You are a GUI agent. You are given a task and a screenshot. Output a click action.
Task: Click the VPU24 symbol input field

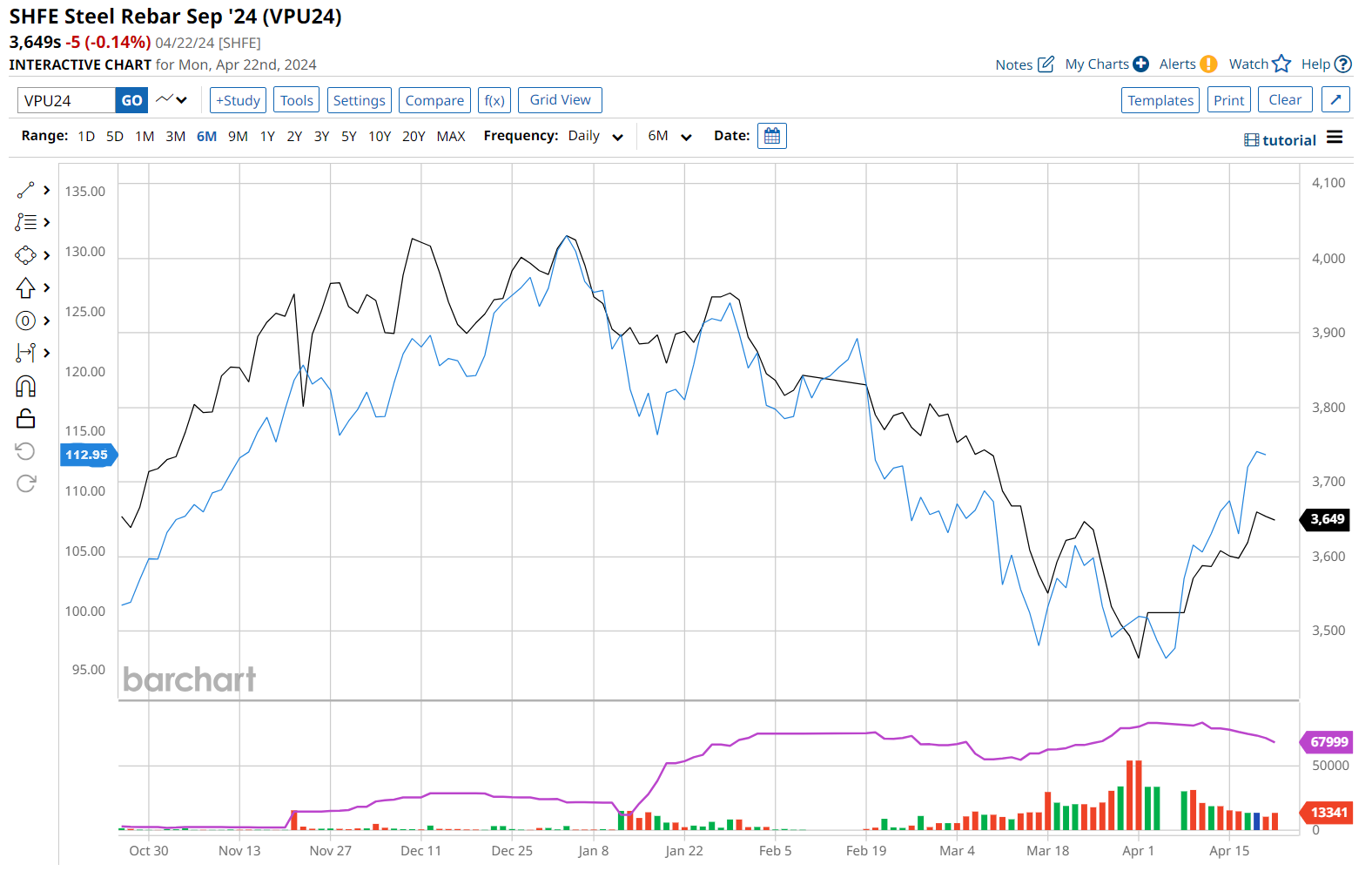pyautogui.click(x=66, y=100)
